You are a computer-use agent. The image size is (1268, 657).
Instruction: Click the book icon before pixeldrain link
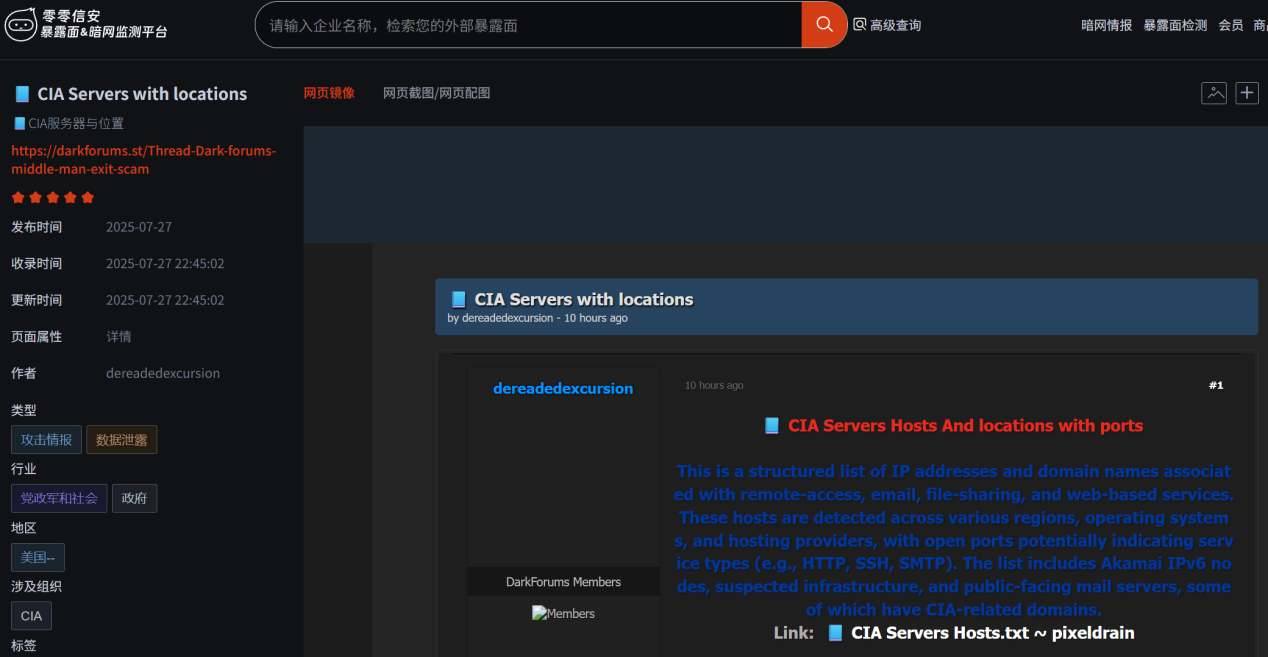[x=835, y=633]
